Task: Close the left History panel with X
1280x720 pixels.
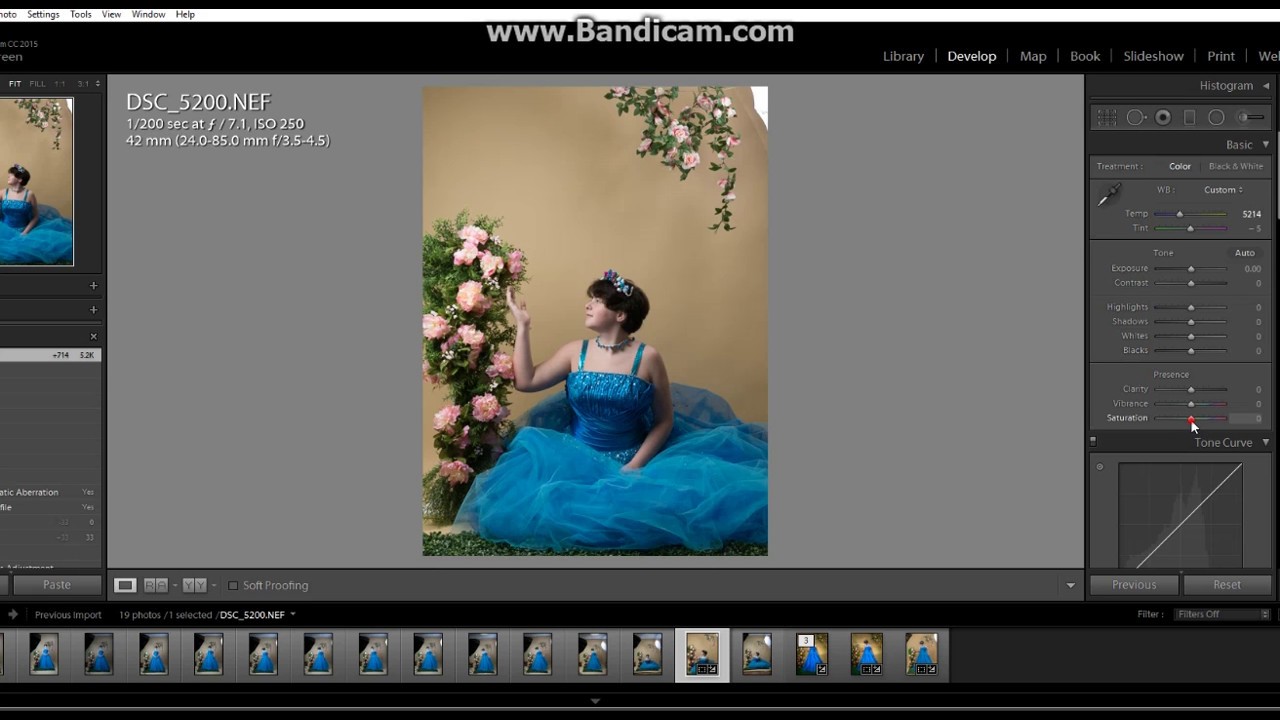Action: [x=94, y=336]
